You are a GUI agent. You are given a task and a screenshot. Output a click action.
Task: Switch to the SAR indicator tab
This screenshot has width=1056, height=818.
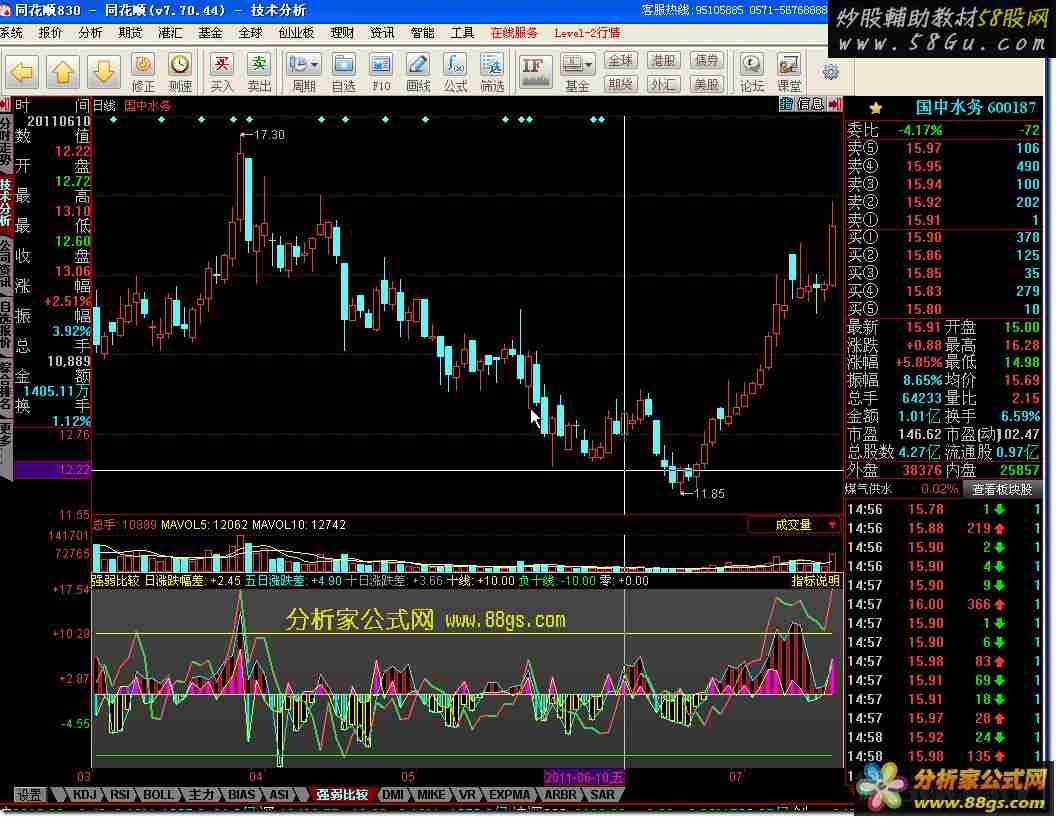point(602,795)
